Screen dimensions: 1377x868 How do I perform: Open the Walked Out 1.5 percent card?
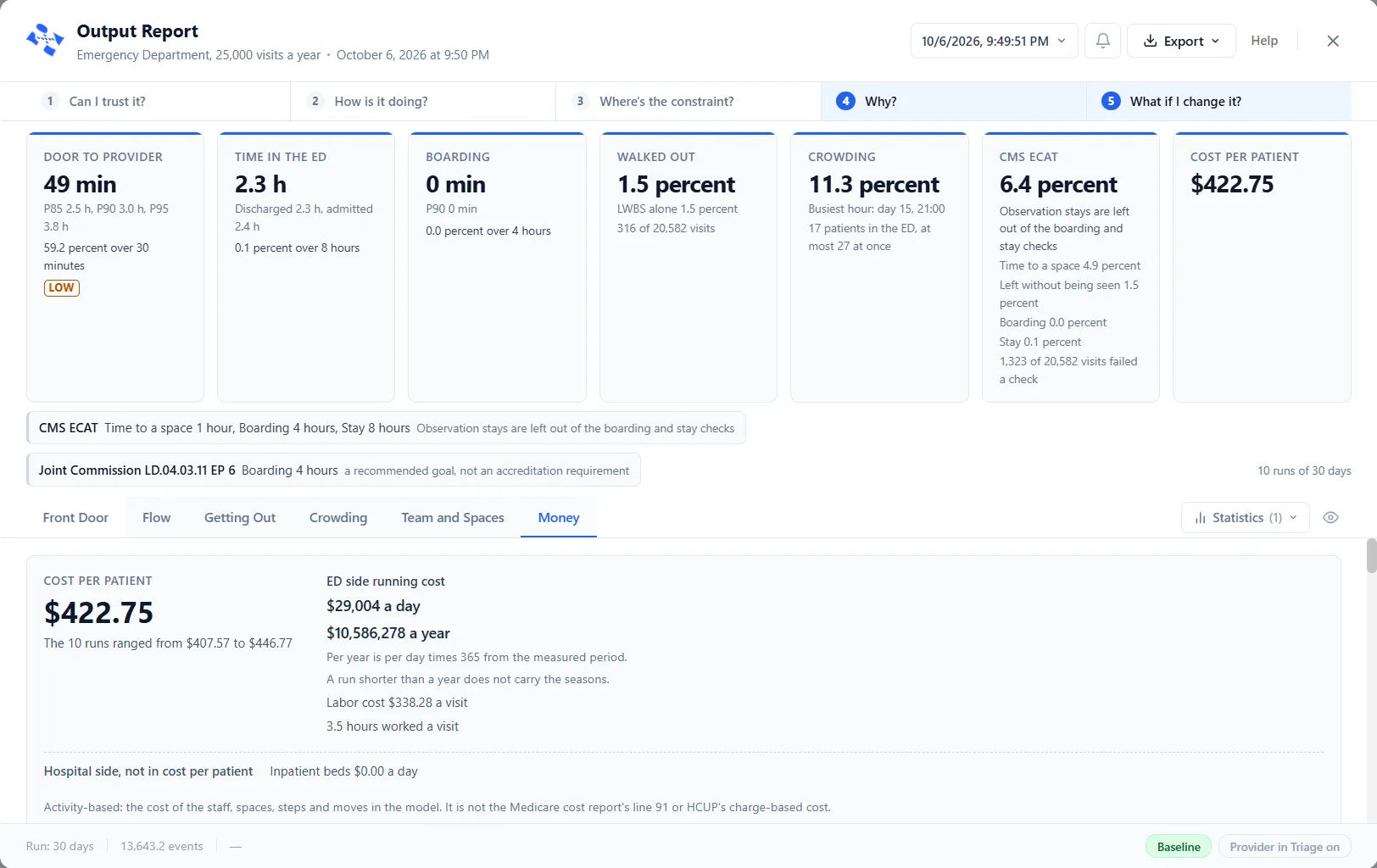click(688, 267)
